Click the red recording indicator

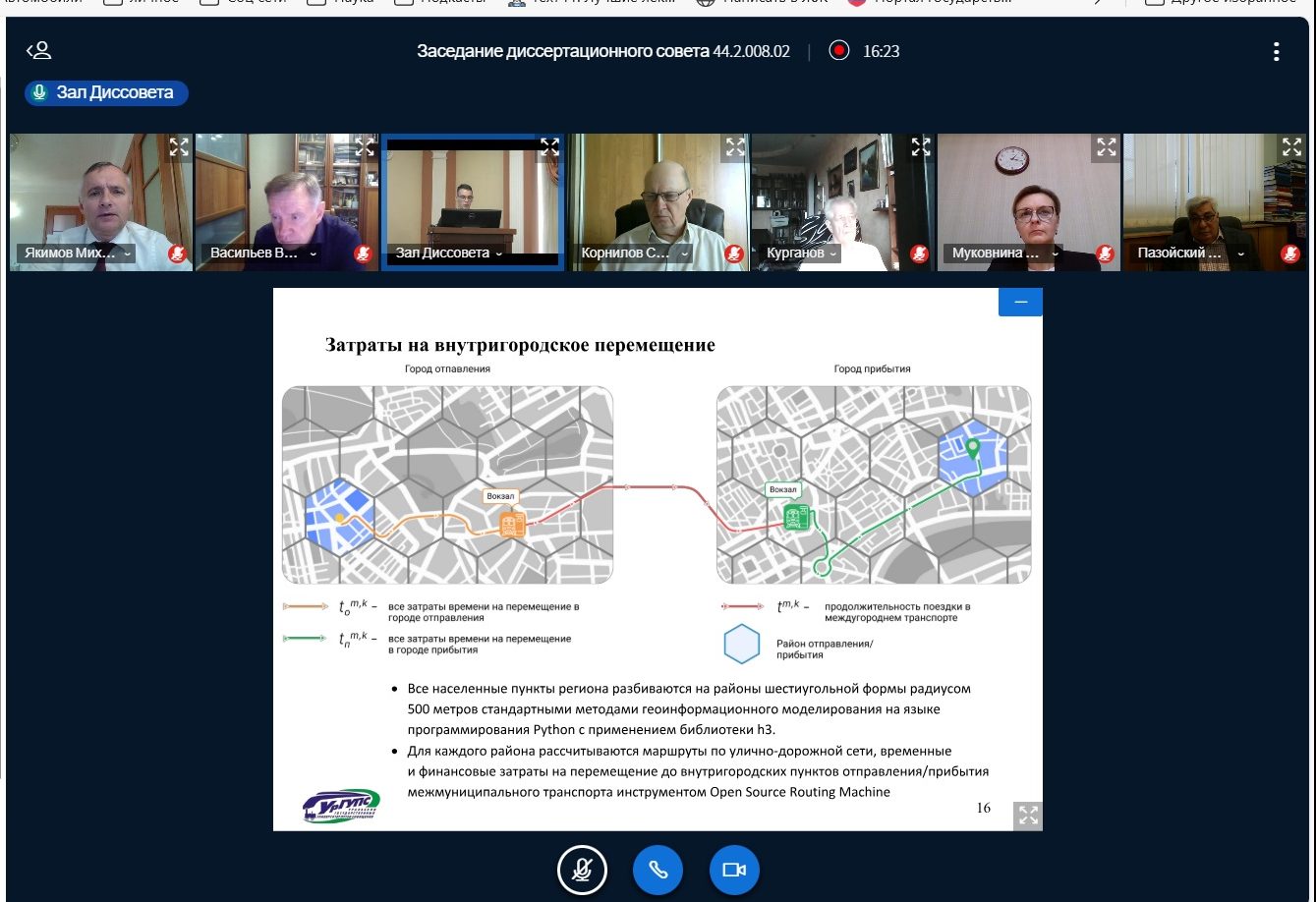(x=838, y=51)
